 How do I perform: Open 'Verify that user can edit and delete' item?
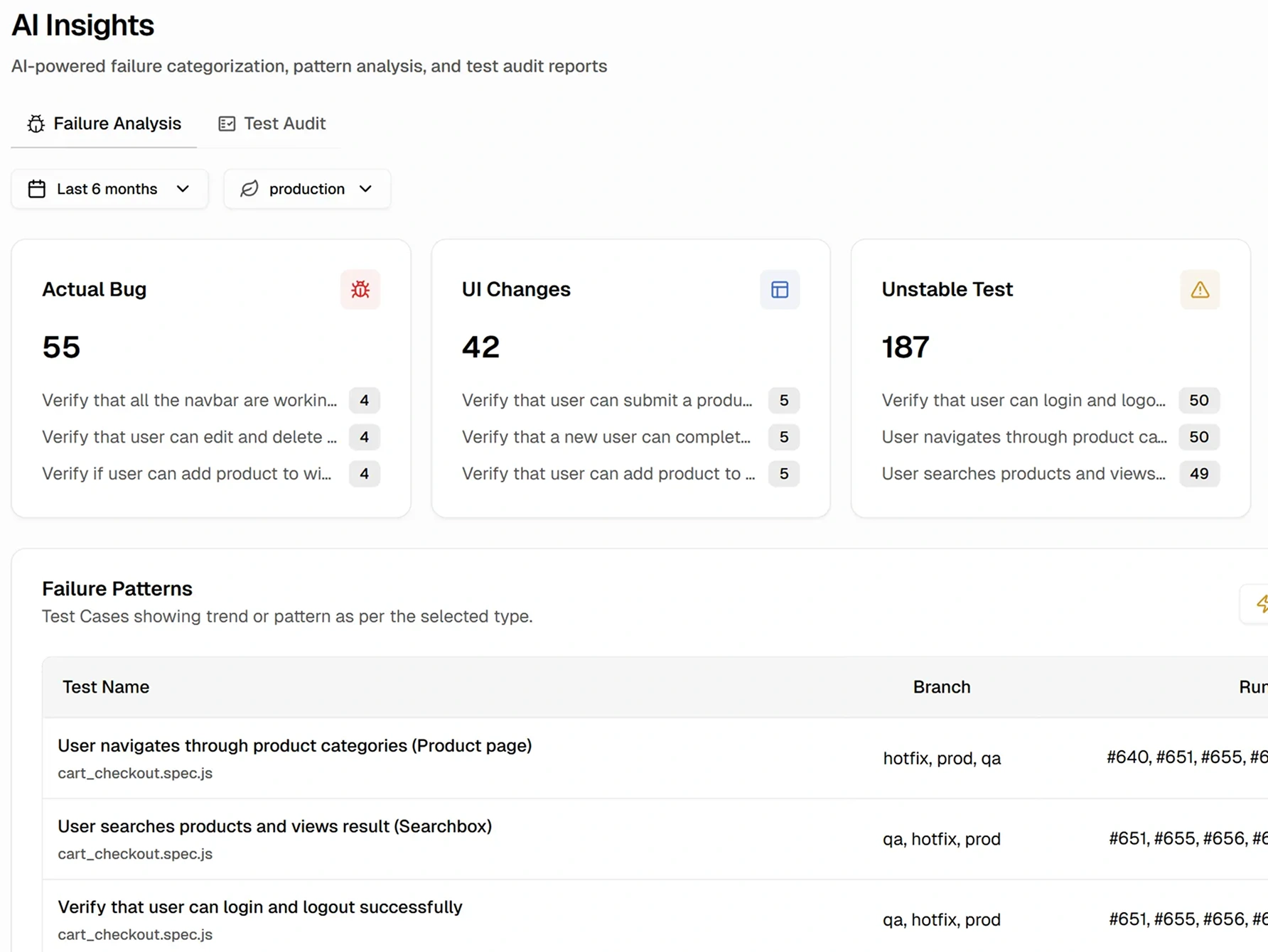[x=190, y=437]
